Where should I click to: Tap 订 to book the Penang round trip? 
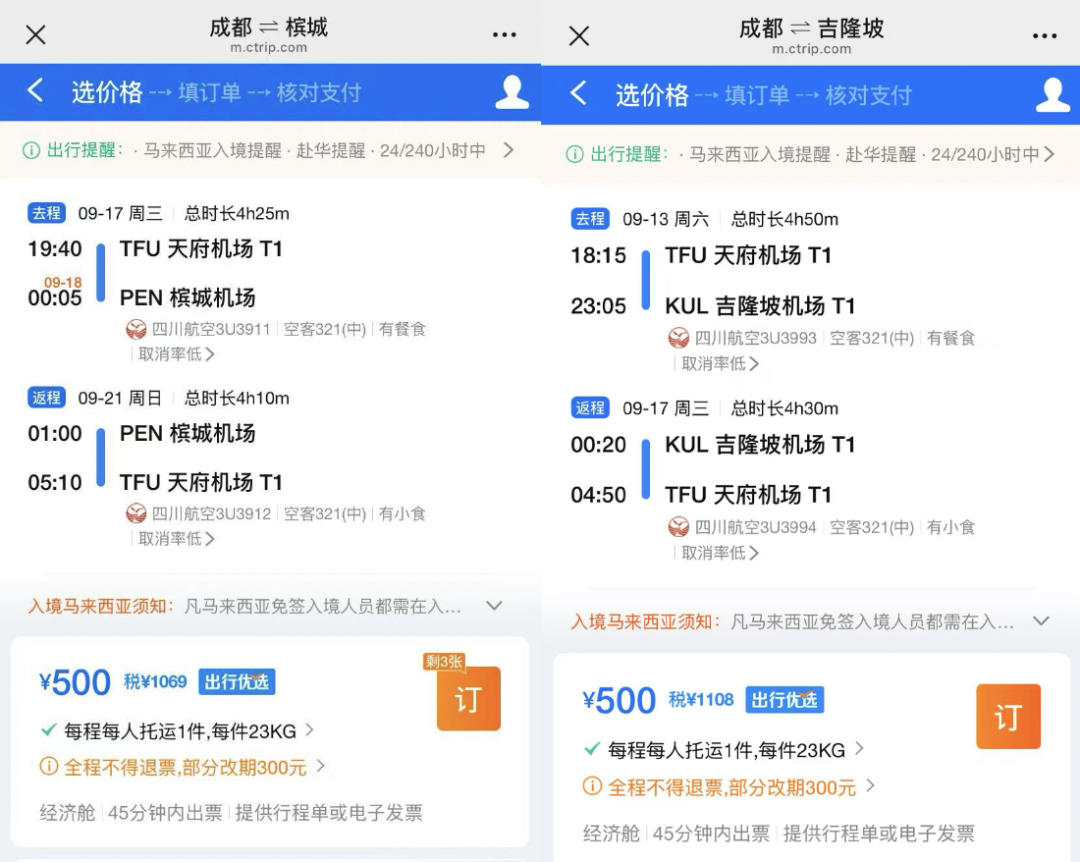468,699
